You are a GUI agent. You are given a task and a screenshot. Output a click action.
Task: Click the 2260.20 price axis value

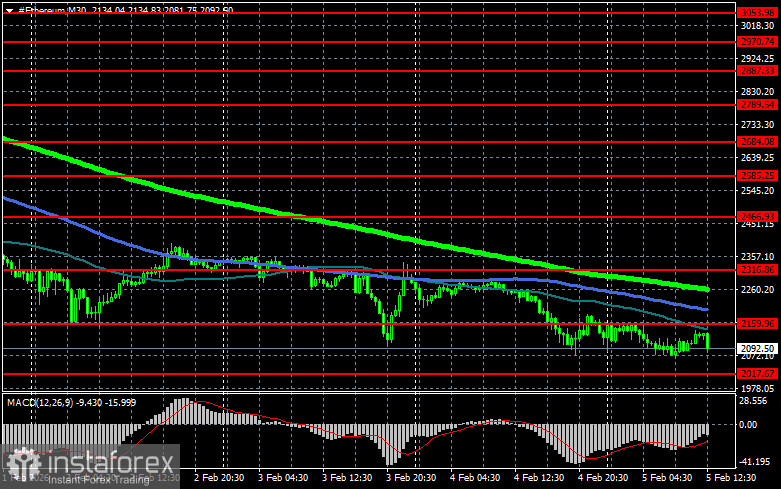coord(758,290)
